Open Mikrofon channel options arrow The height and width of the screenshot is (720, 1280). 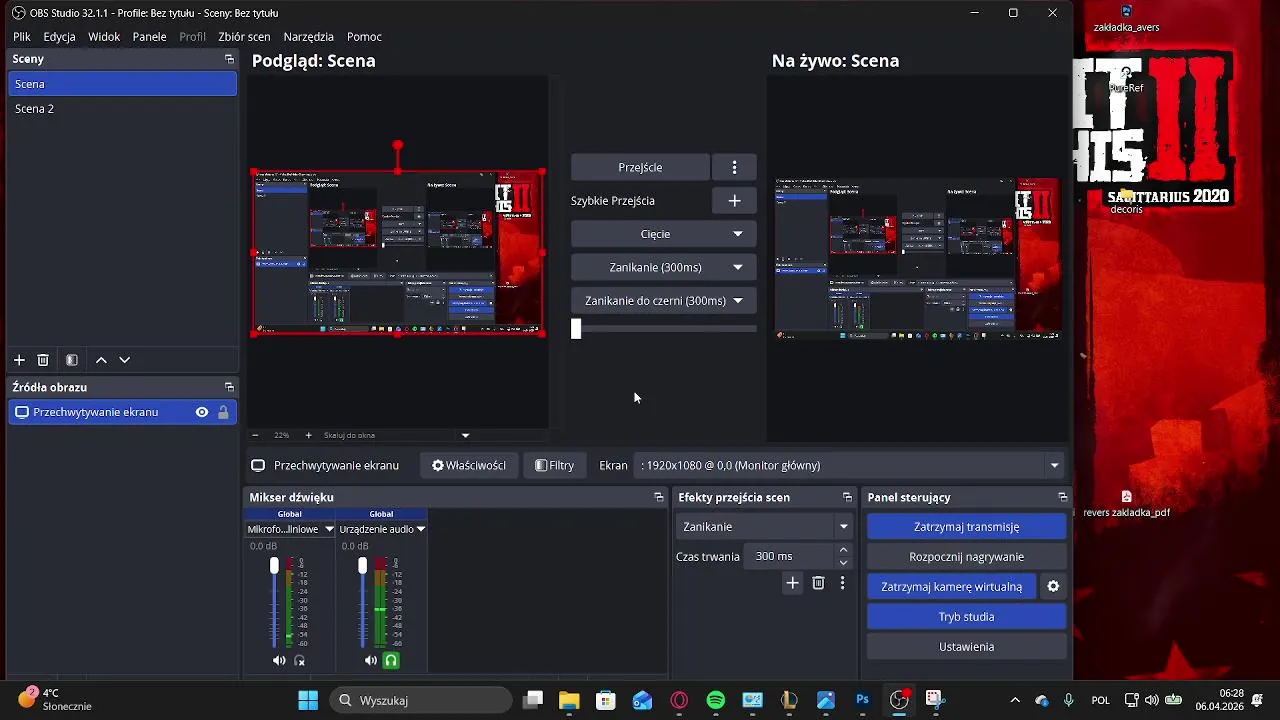[x=329, y=529]
